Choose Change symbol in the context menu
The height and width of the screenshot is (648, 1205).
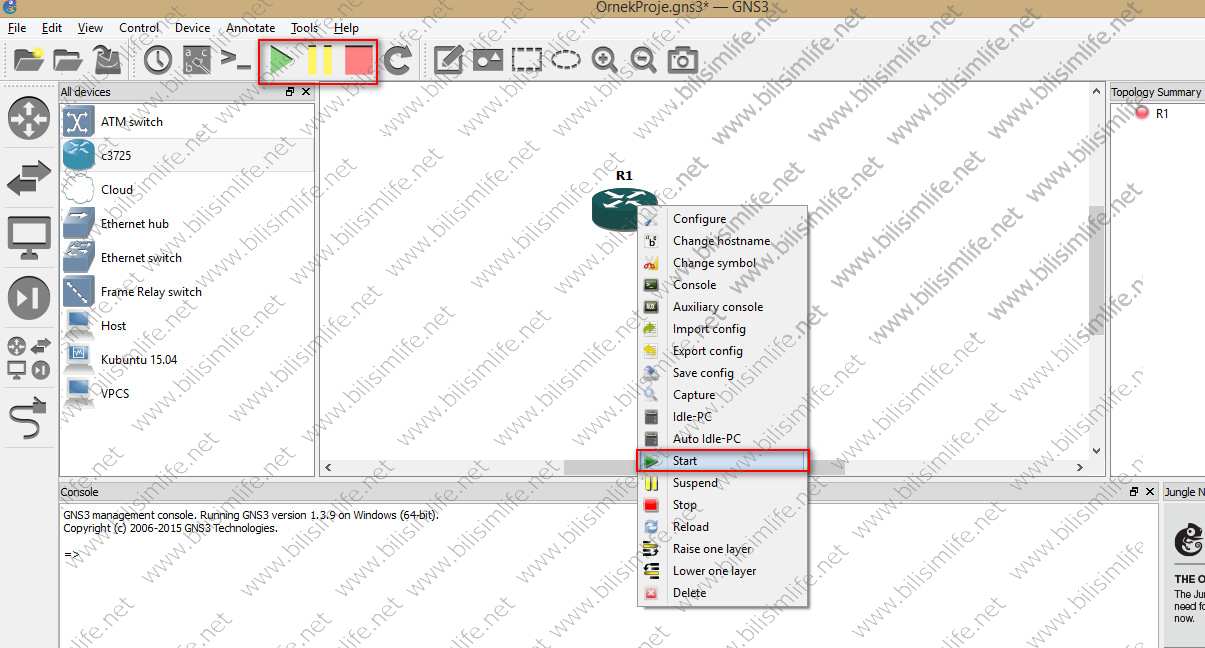coord(722,263)
